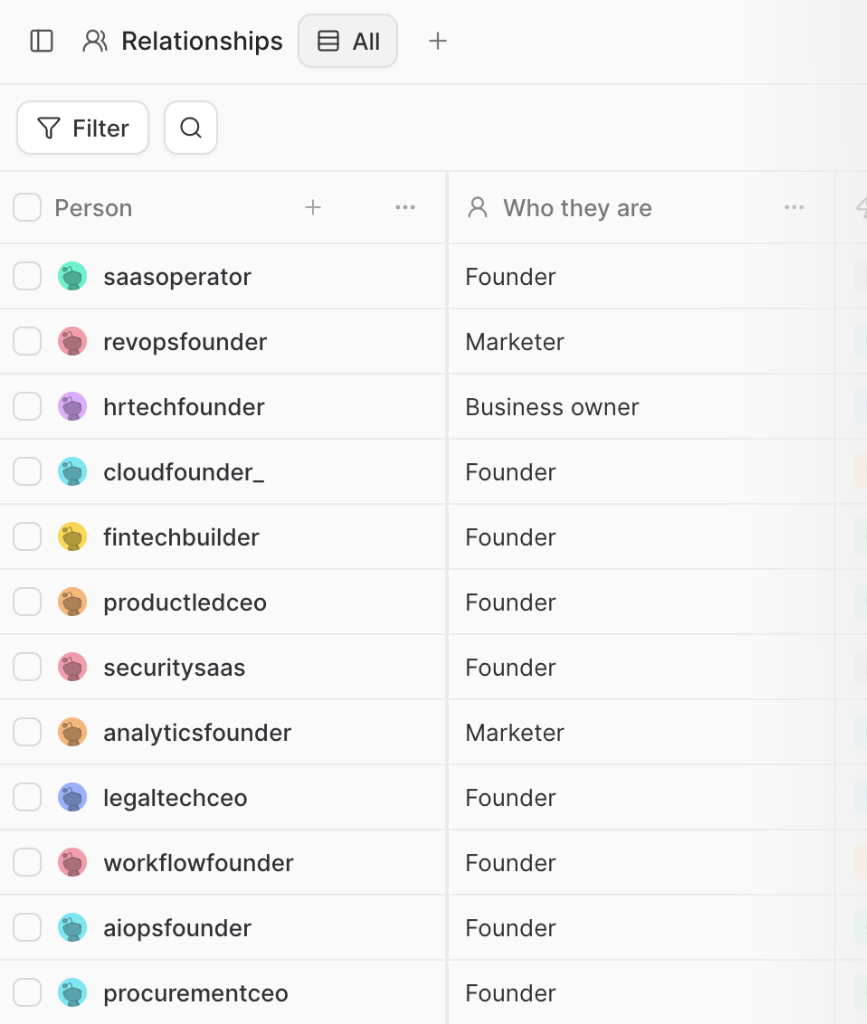This screenshot has height=1024, width=867.
Task: Click fintechbuilder's yellow avatar
Action: coord(72,537)
